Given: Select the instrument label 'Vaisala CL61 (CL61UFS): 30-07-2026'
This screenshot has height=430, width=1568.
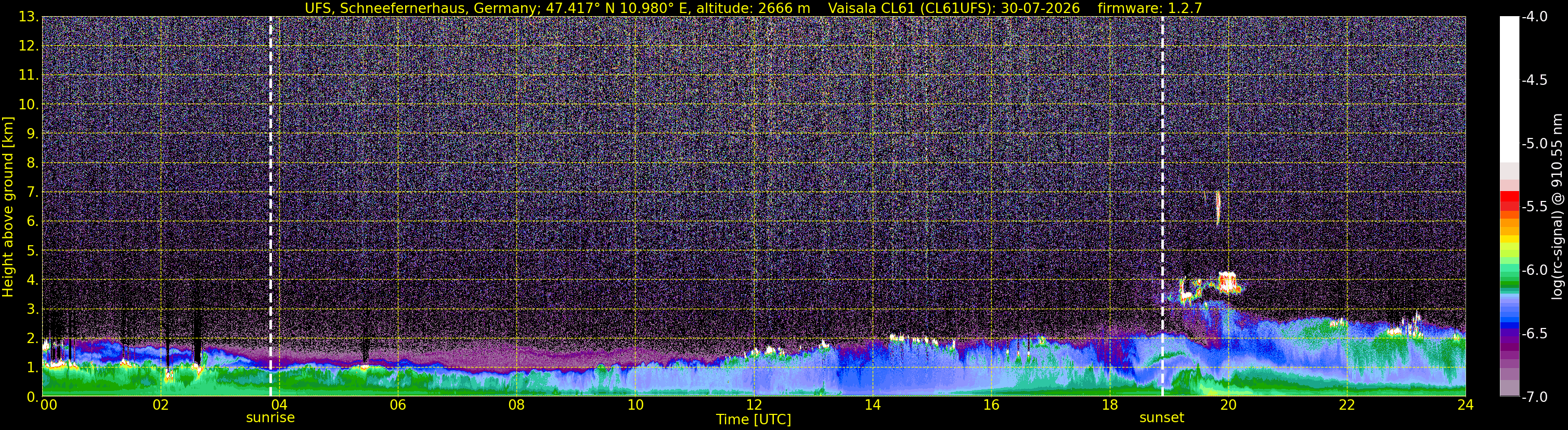Looking at the screenshot, I should point(954,8).
